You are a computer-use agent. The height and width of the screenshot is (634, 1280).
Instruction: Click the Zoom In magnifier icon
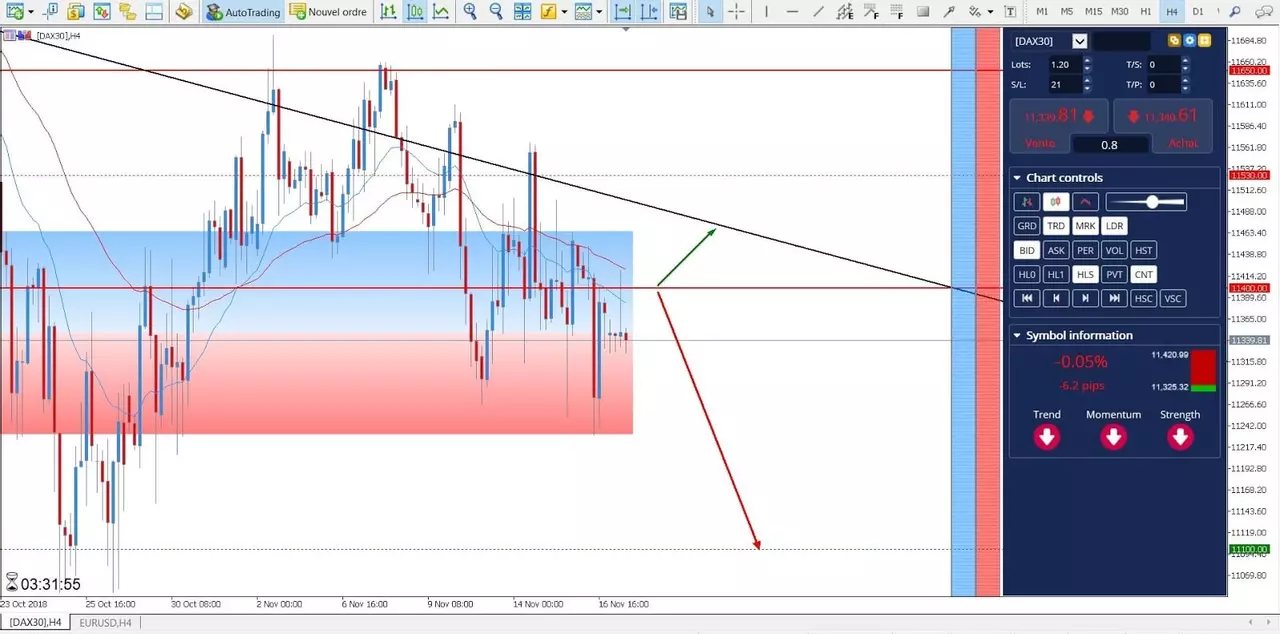470,12
